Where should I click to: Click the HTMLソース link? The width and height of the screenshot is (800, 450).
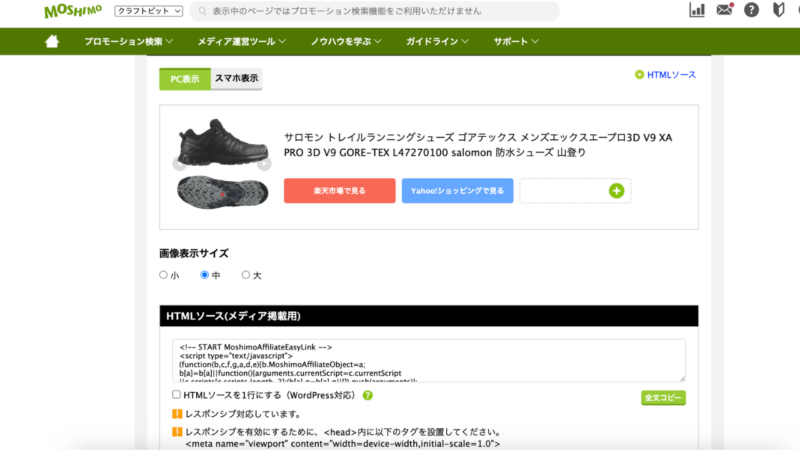671,75
